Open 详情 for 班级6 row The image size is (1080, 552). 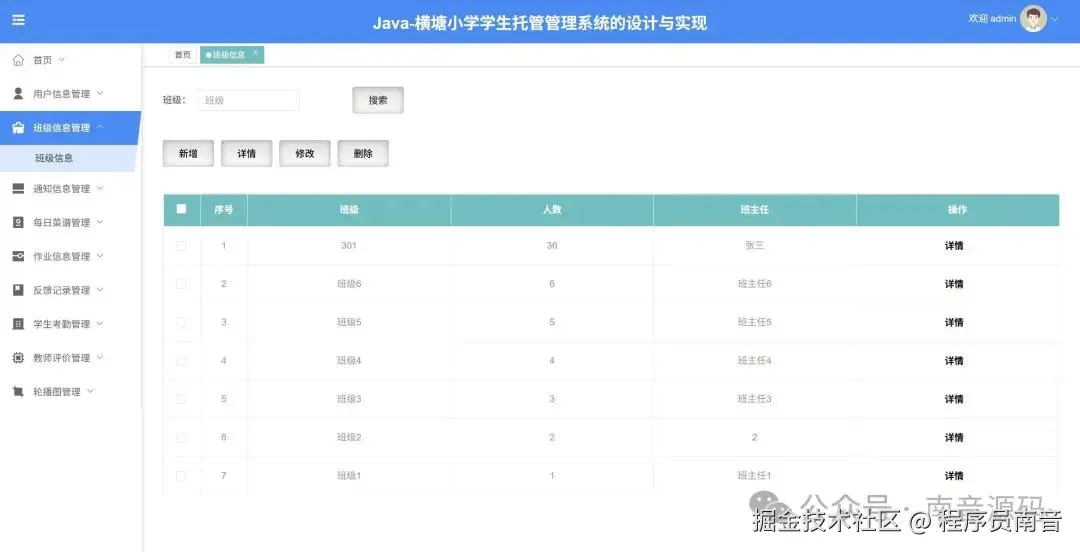tap(954, 284)
